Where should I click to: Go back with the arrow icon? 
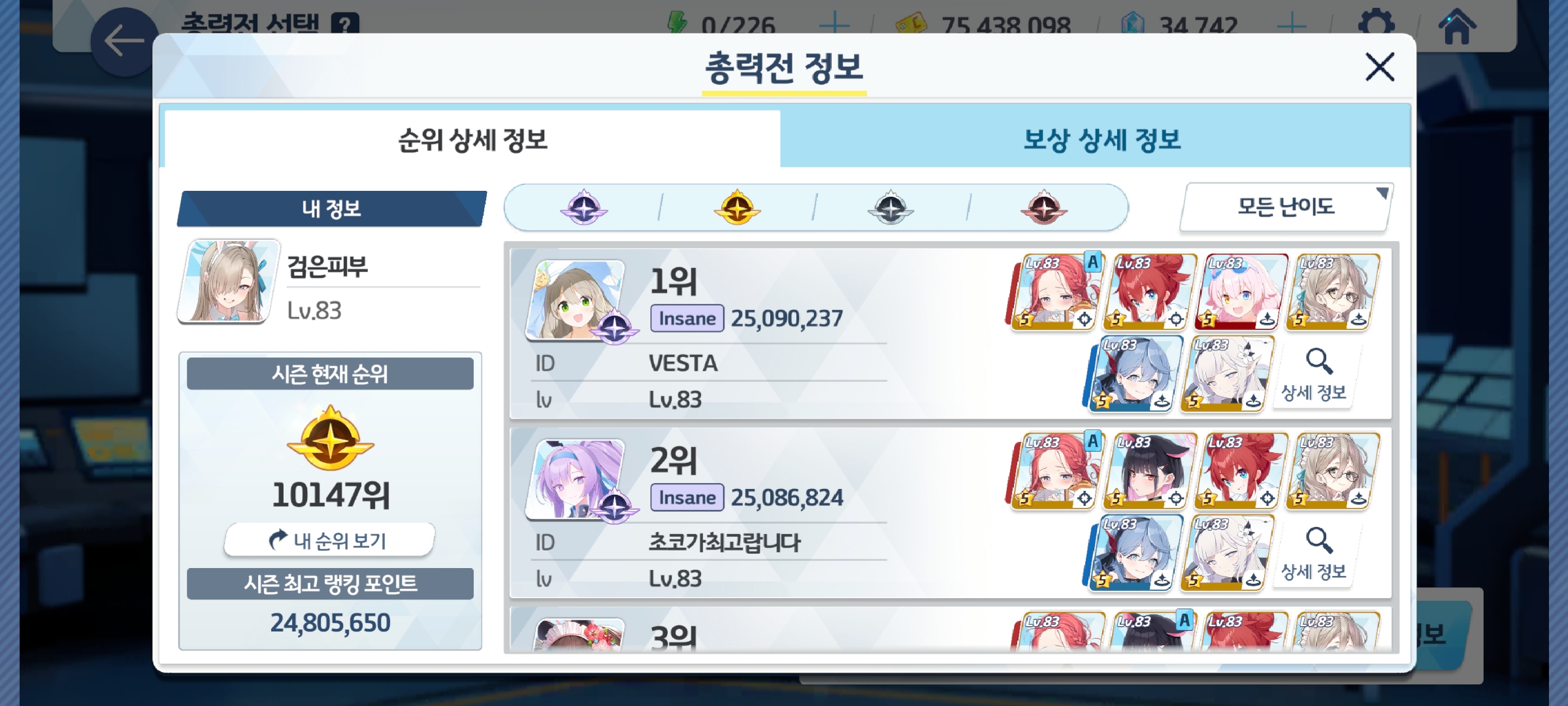point(123,41)
